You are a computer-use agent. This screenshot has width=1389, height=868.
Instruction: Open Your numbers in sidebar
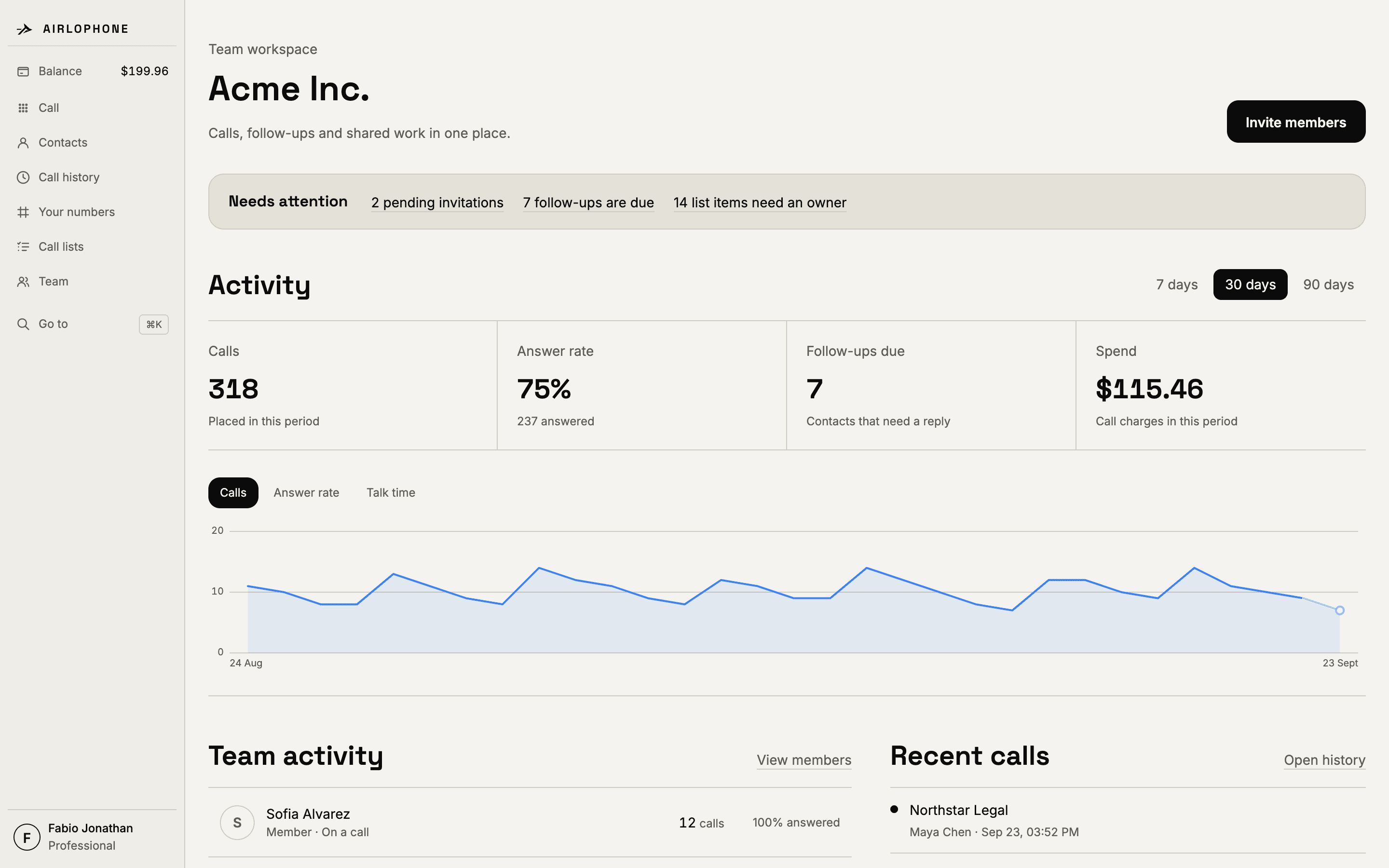click(92, 212)
